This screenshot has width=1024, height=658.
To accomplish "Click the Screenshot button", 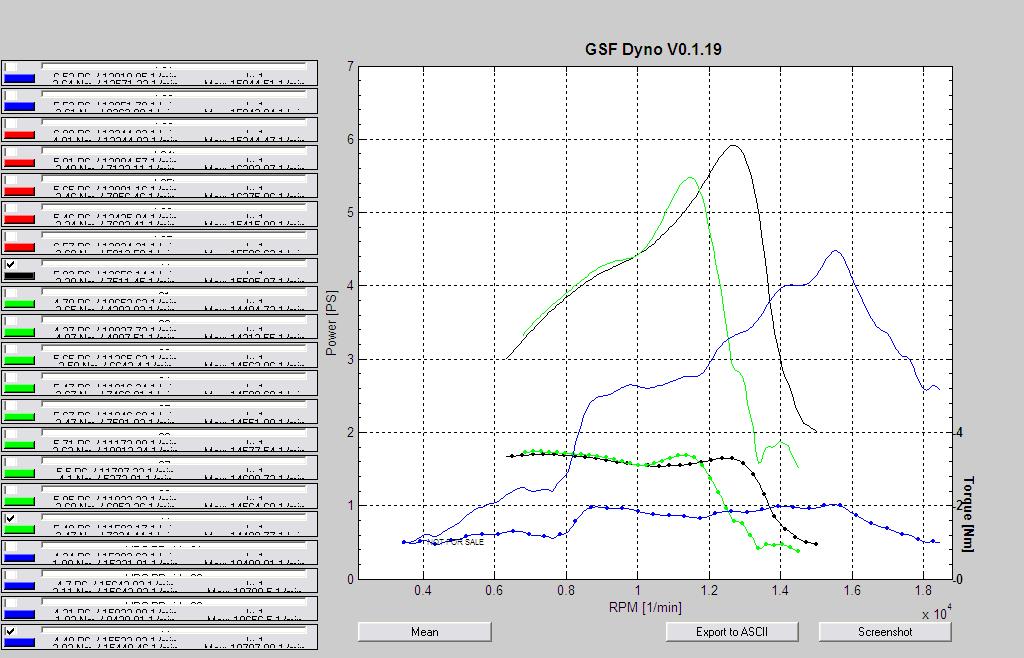I will coord(885,632).
